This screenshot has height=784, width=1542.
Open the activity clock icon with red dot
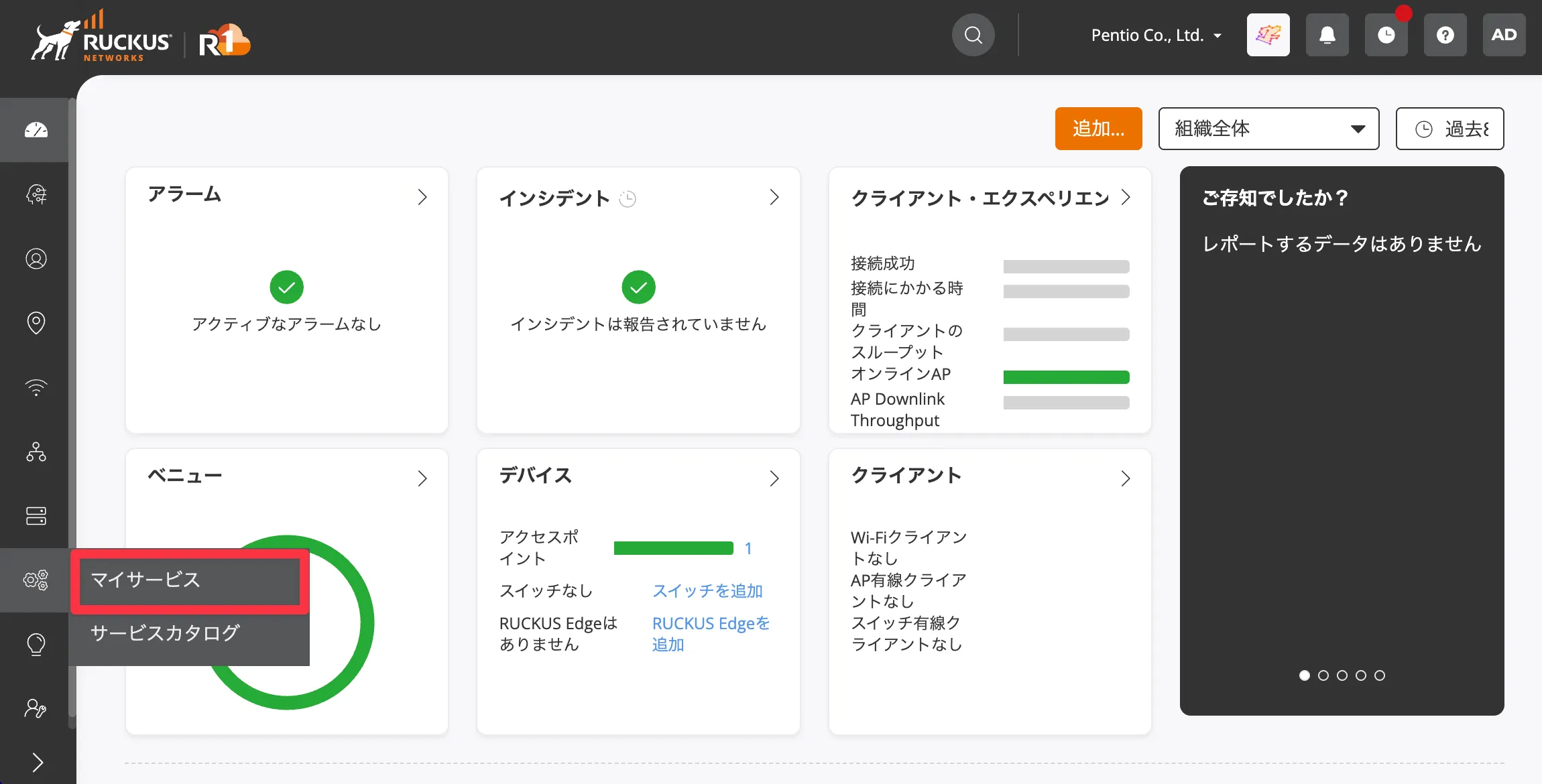pyautogui.click(x=1386, y=35)
